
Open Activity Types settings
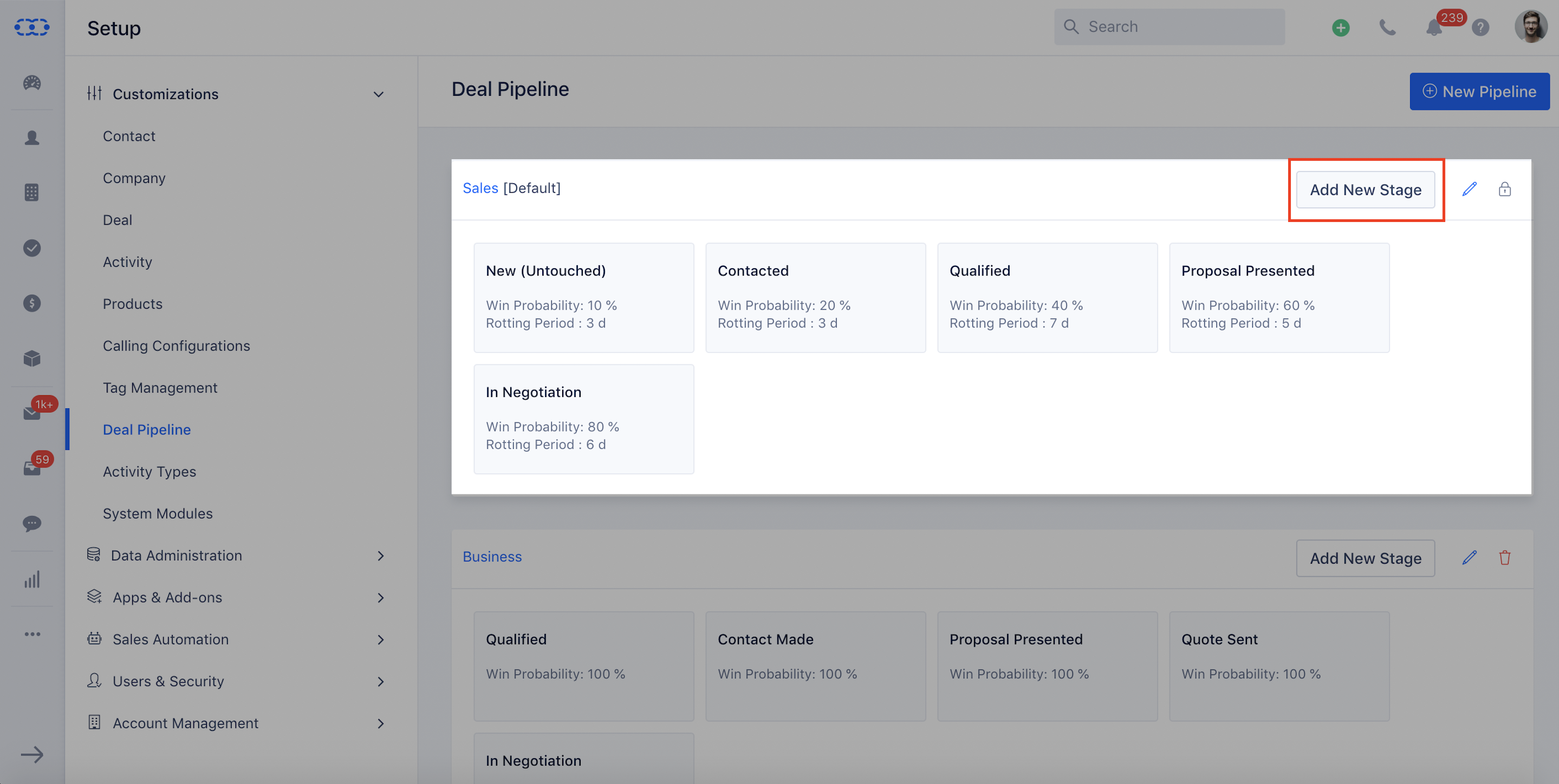point(150,471)
